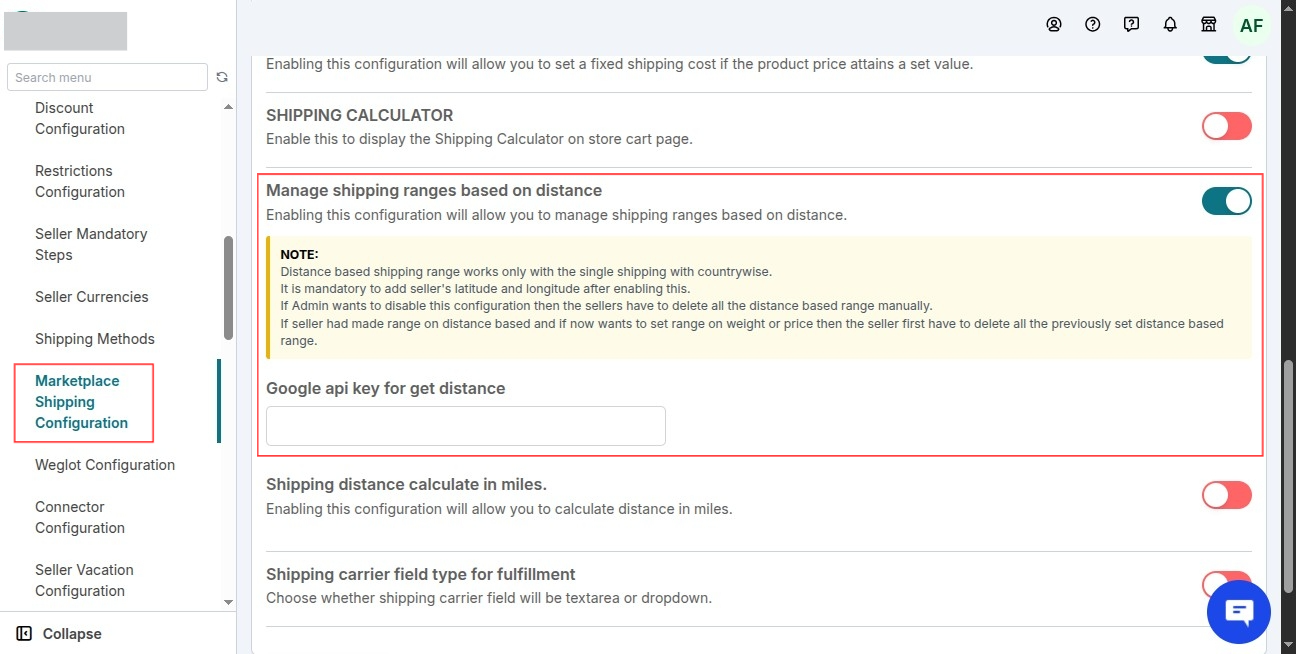Screen dimensions: 1296x654
Task: Focus the Search menu input field
Action: (x=108, y=77)
